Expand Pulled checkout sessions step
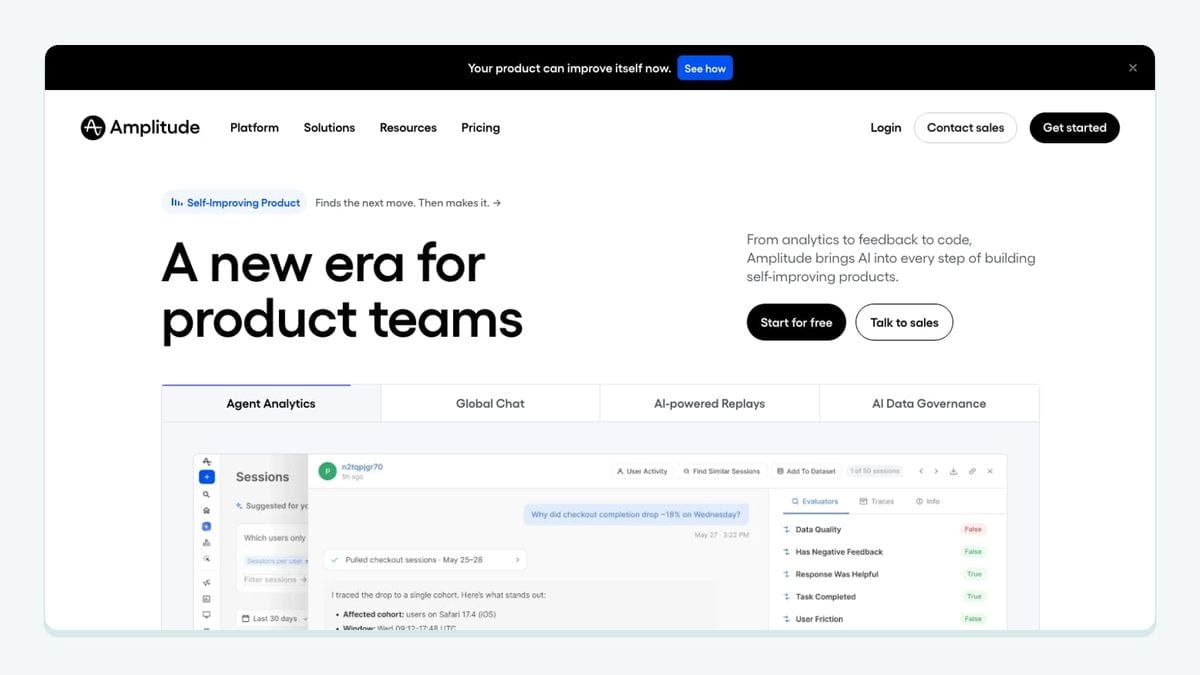The image size is (1200, 675). coord(425,560)
